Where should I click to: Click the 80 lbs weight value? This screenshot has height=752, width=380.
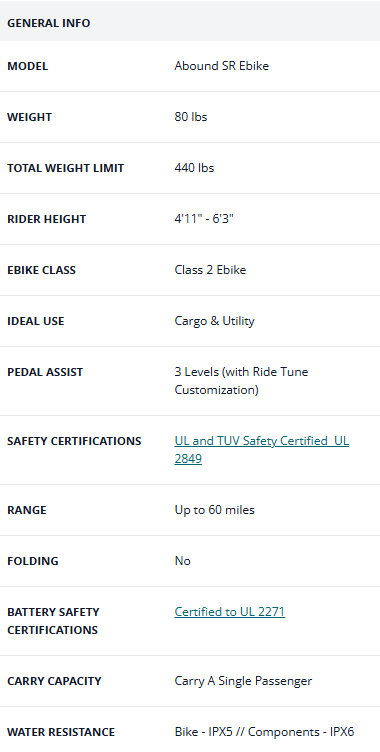pos(191,117)
